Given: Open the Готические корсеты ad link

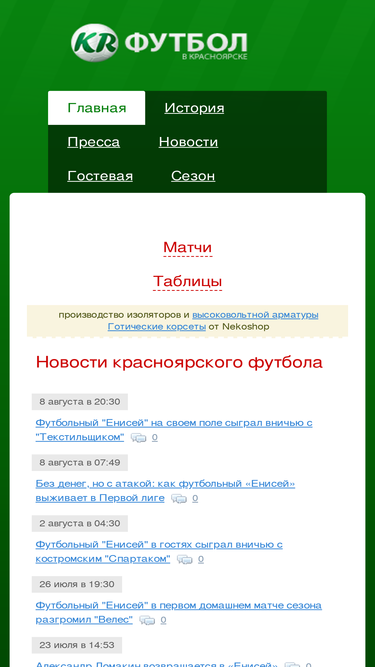Looking at the screenshot, I should click(x=157, y=327).
